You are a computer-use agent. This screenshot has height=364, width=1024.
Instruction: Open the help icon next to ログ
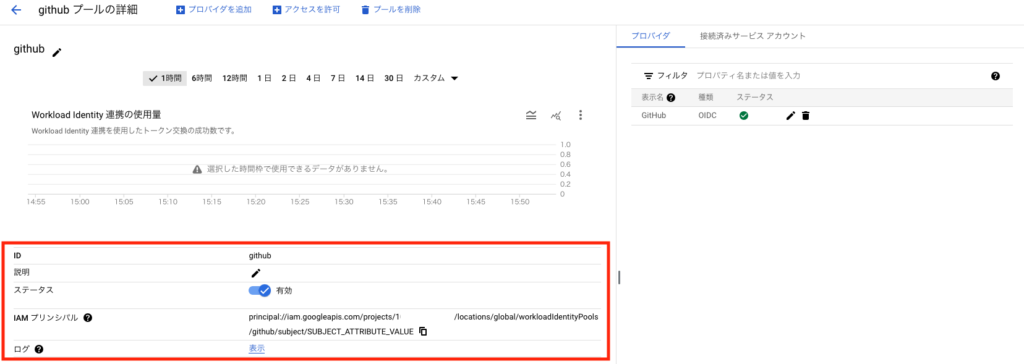39,349
